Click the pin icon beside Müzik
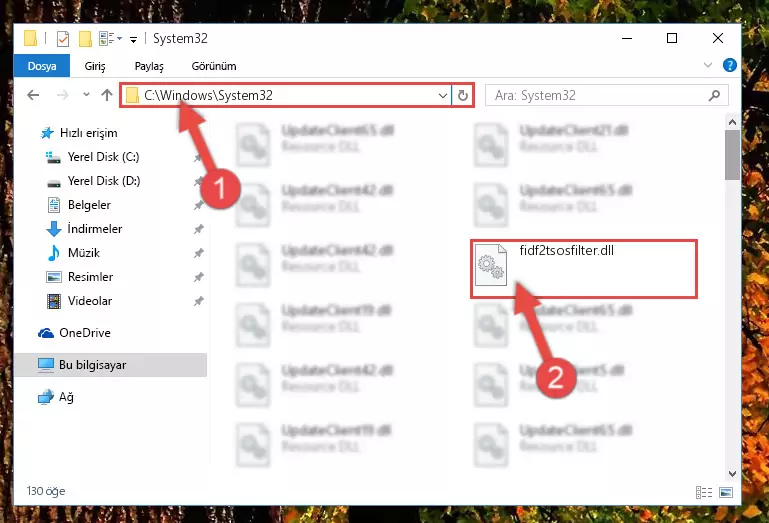Viewport: 769px width, 523px height. 199,253
